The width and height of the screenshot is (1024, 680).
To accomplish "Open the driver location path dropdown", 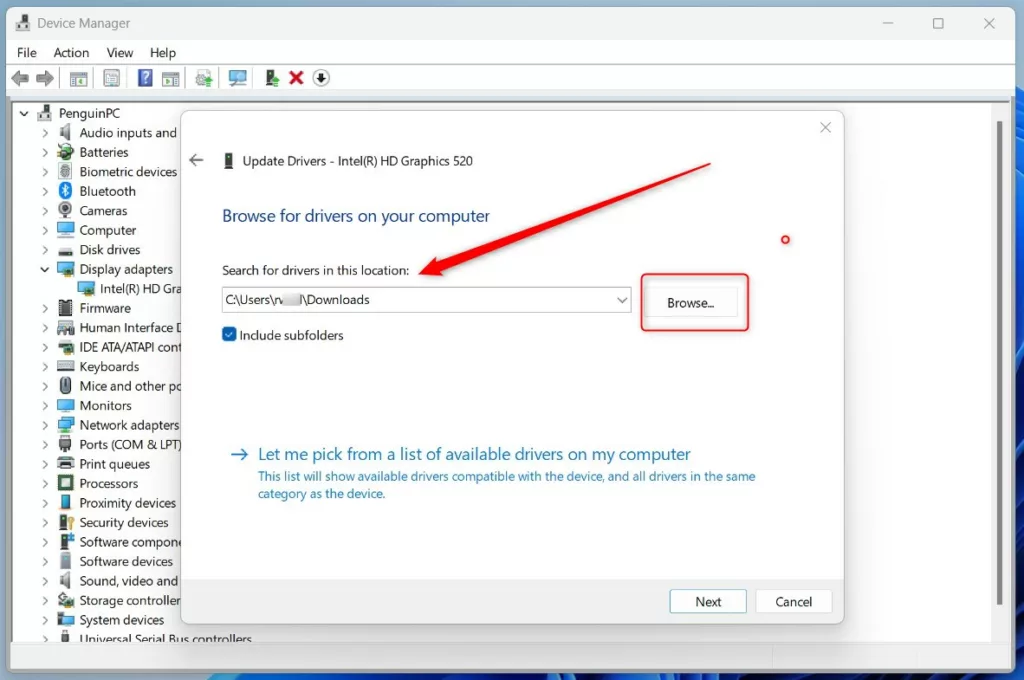I will click(622, 300).
